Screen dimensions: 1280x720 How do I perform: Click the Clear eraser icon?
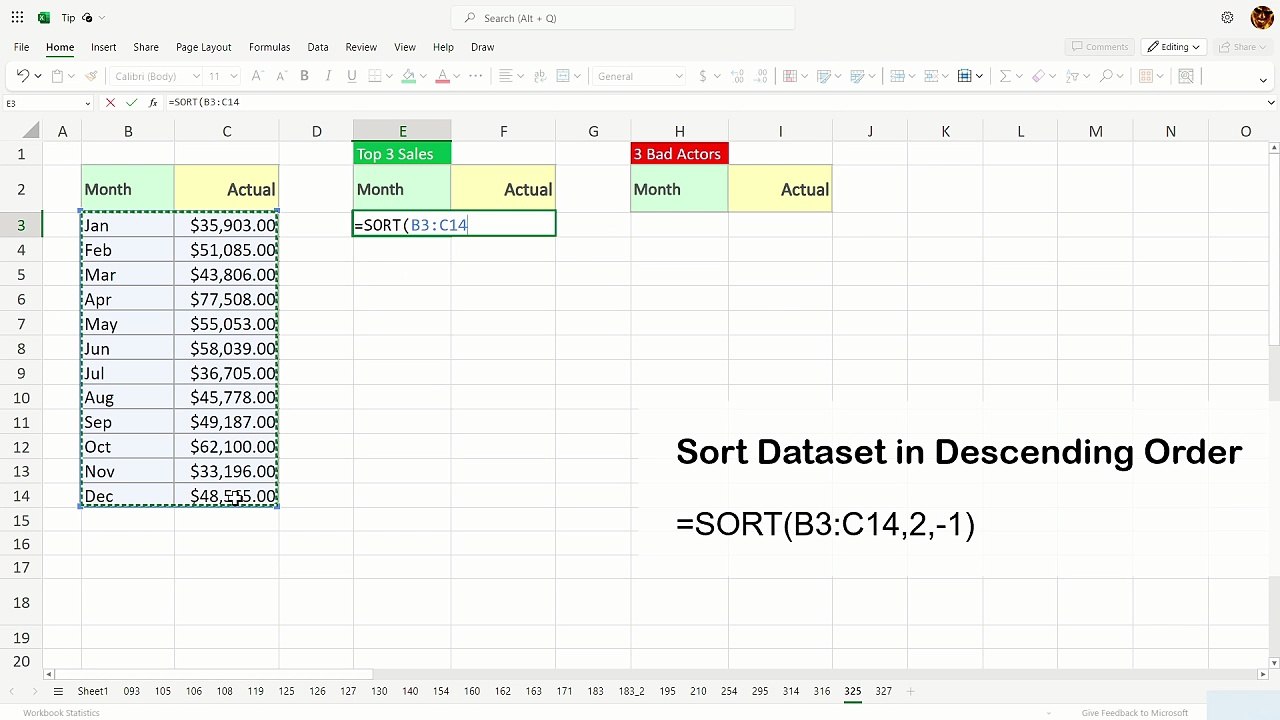[1039, 76]
